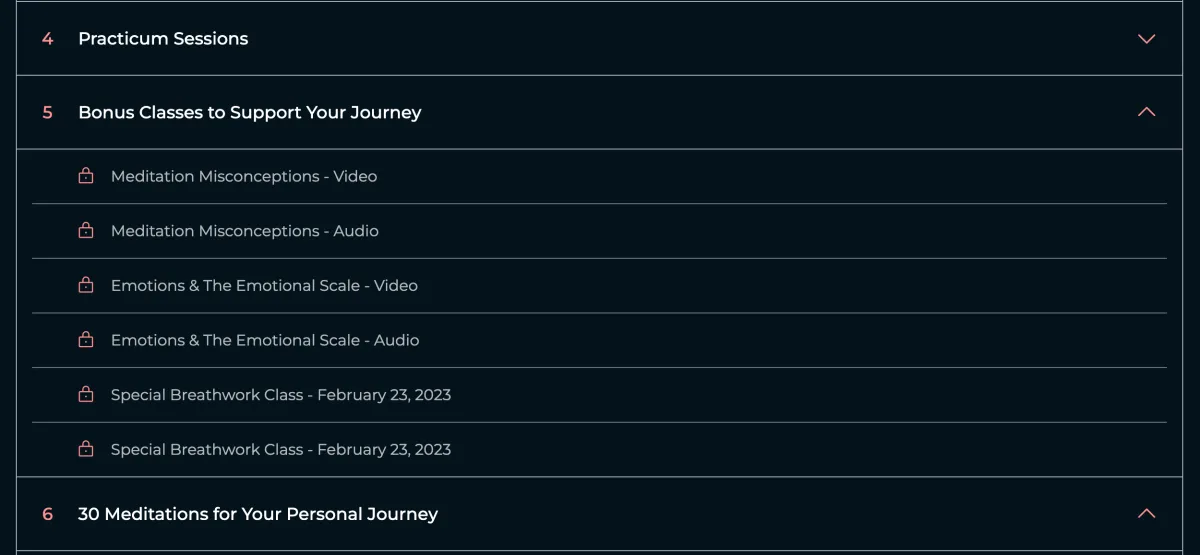The height and width of the screenshot is (555, 1200).
Task: Open Emotions & The Emotional Scale - Video
Action: click(264, 286)
